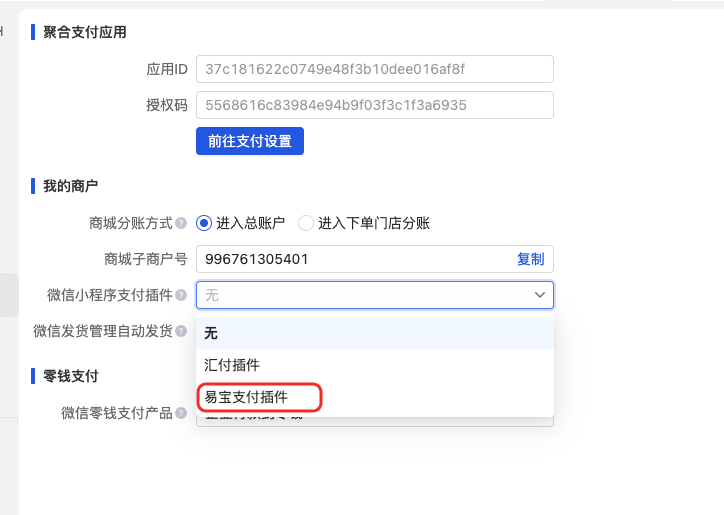The width and height of the screenshot is (724, 515).
Task: Open the 微信小程序支付插件 select box
Action: pyautogui.click(x=374, y=295)
